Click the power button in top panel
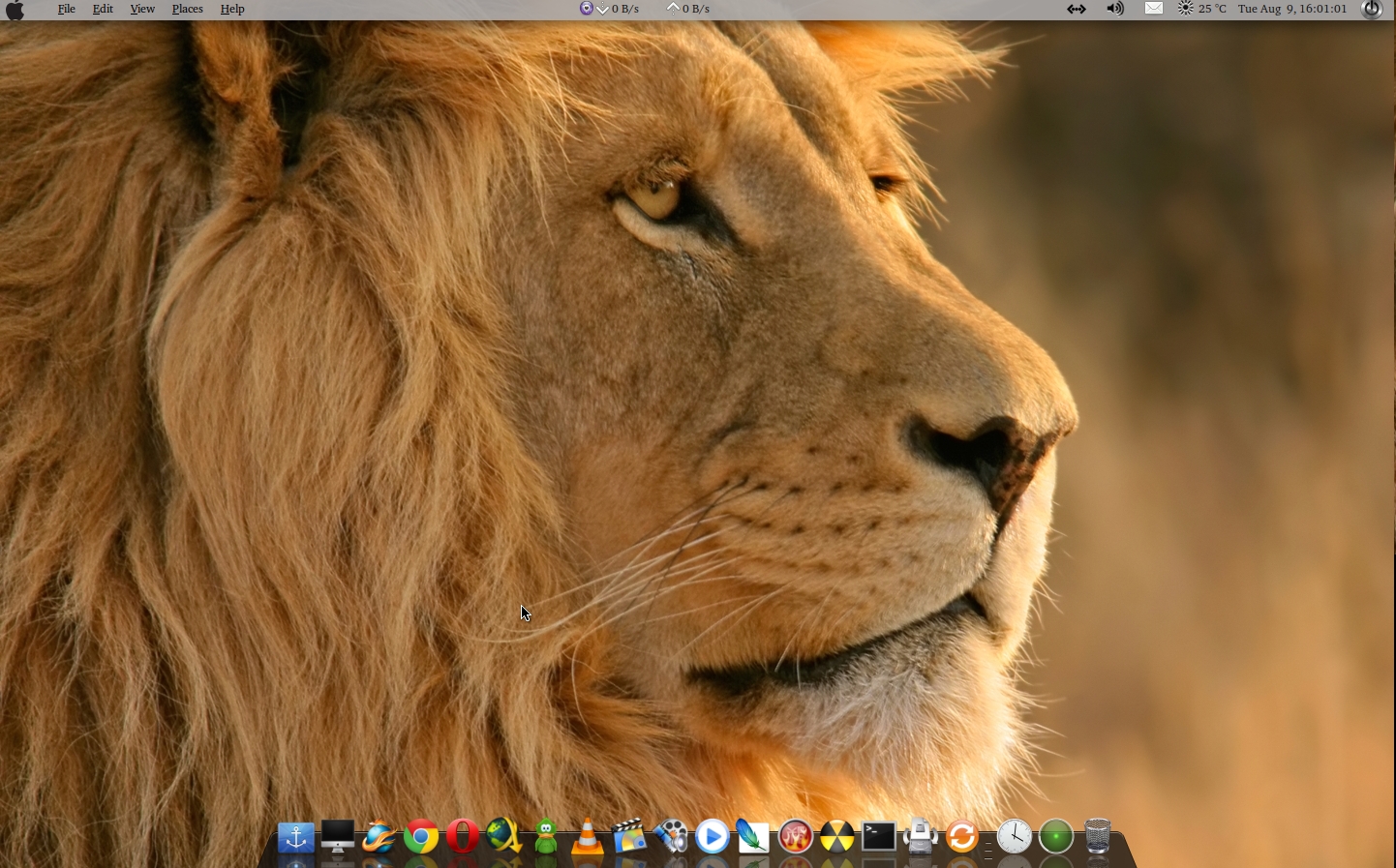The width and height of the screenshot is (1396, 868). click(1372, 9)
